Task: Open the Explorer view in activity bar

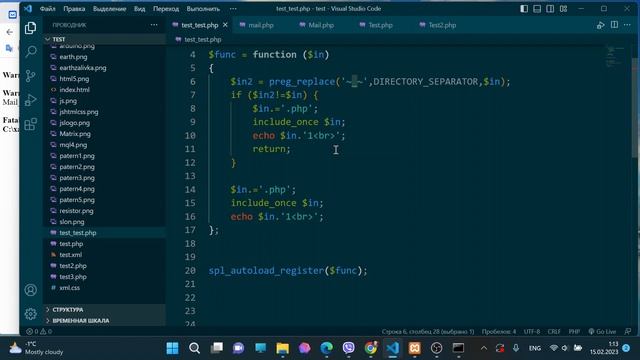Action: point(31,28)
